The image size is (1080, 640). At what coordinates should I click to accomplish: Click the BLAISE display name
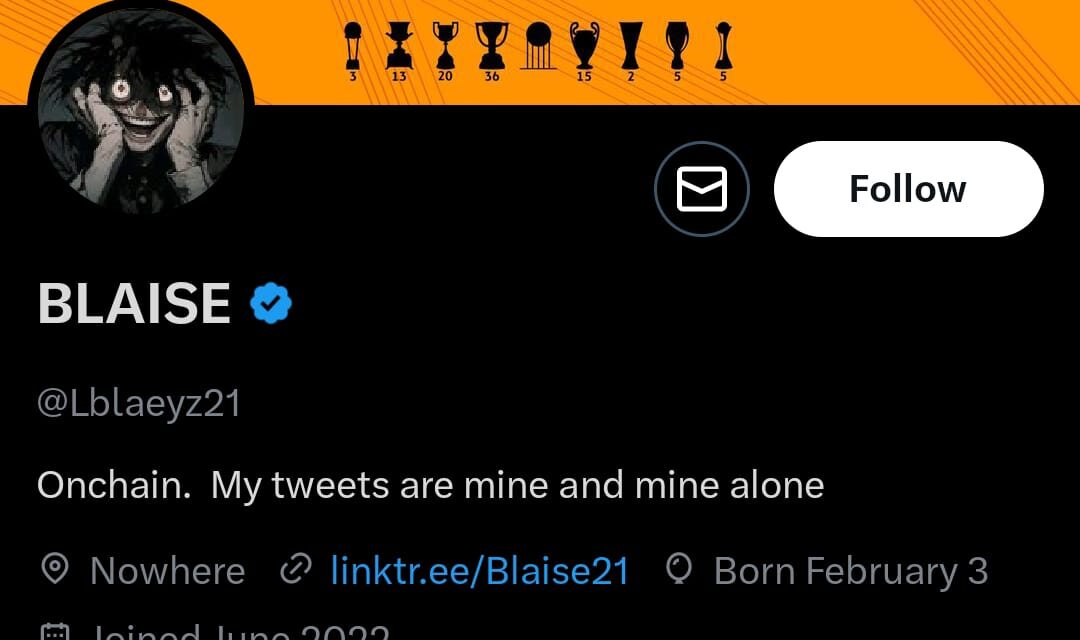[x=134, y=304]
